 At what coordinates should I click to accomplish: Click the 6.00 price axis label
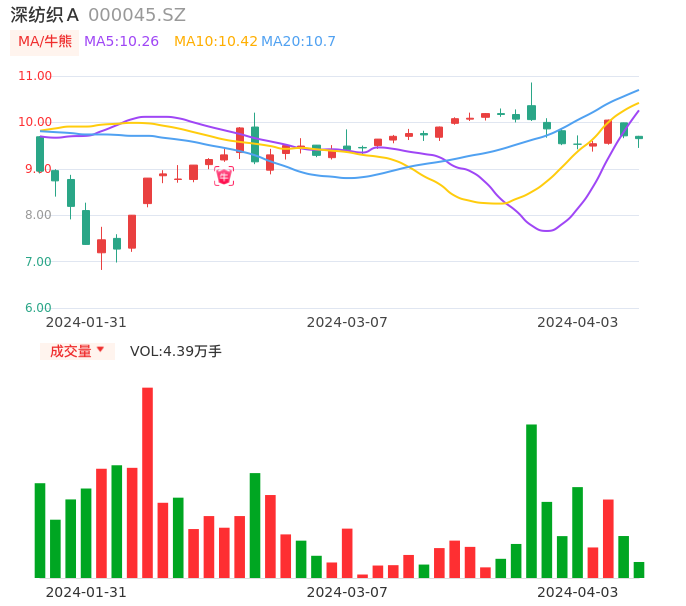(38, 308)
